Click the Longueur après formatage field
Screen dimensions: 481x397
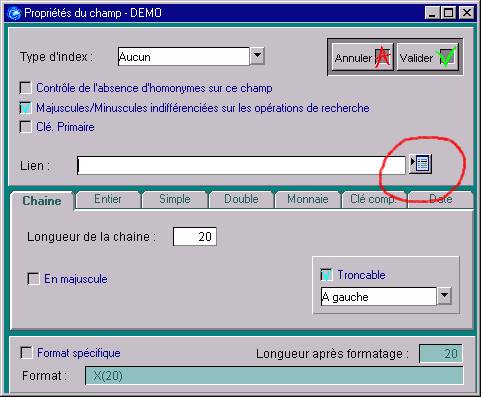click(x=441, y=353)
